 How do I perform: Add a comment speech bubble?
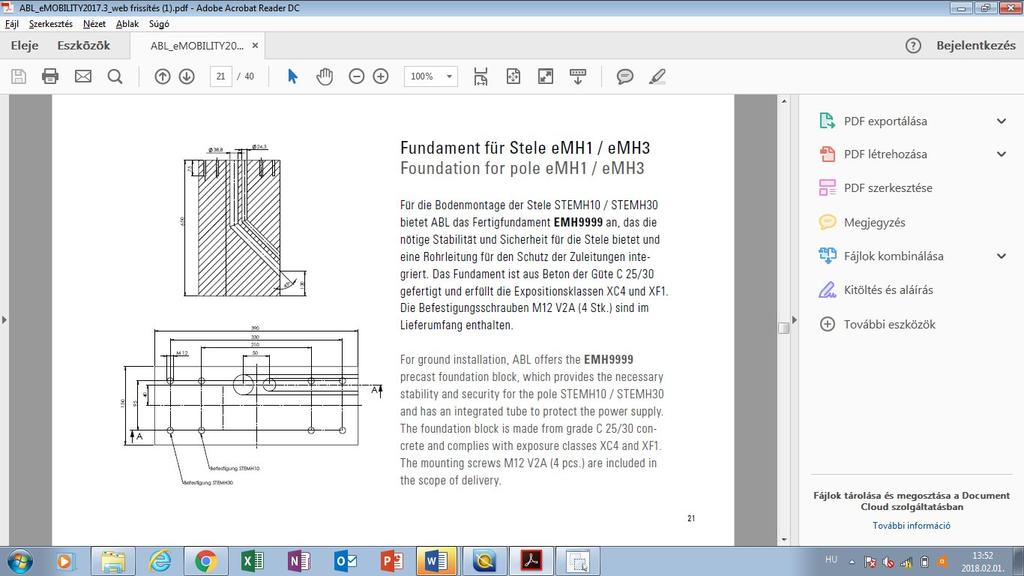tap(625, 76)
